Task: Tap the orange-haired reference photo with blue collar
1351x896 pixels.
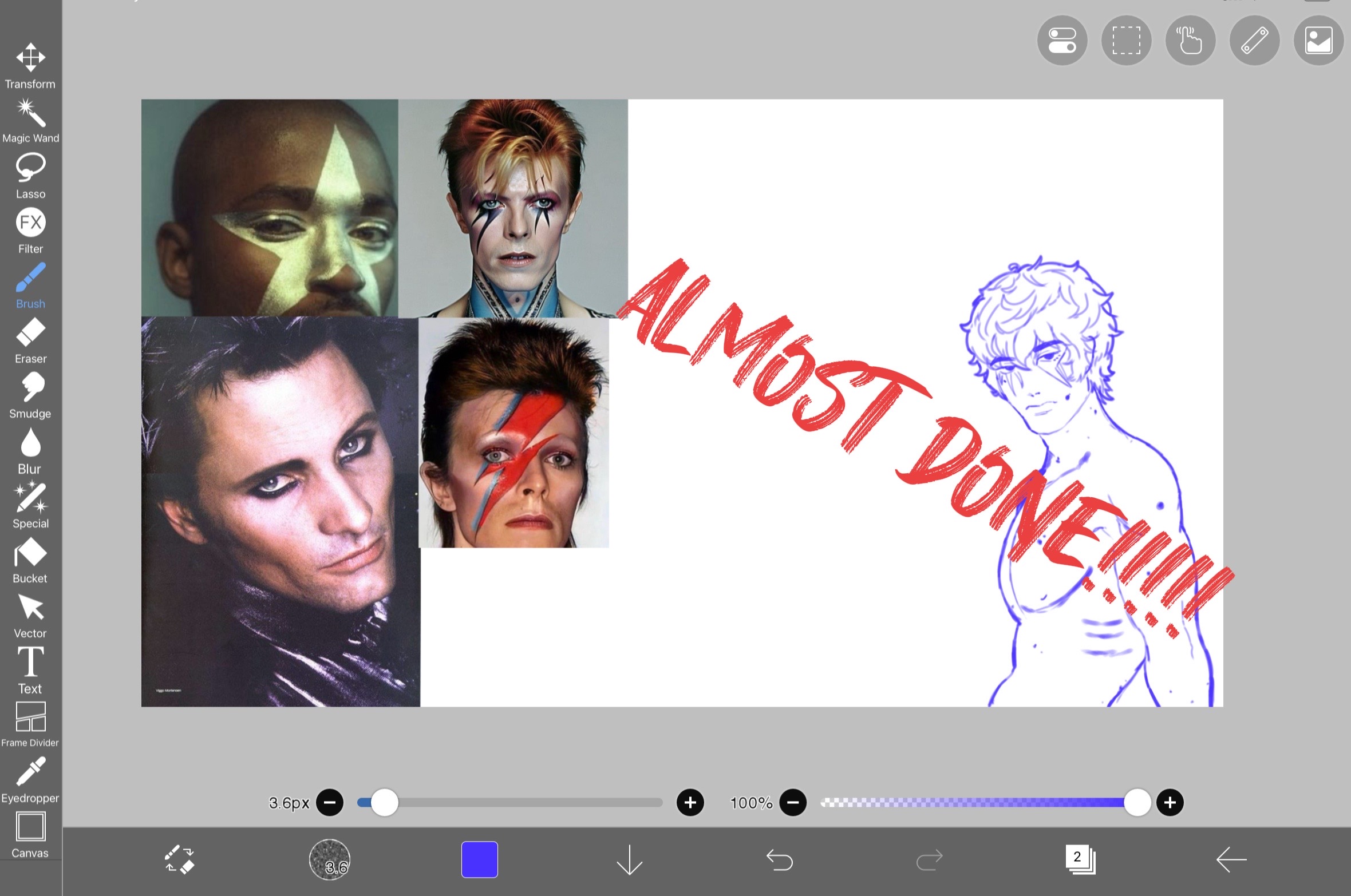Action: point(513,208)
